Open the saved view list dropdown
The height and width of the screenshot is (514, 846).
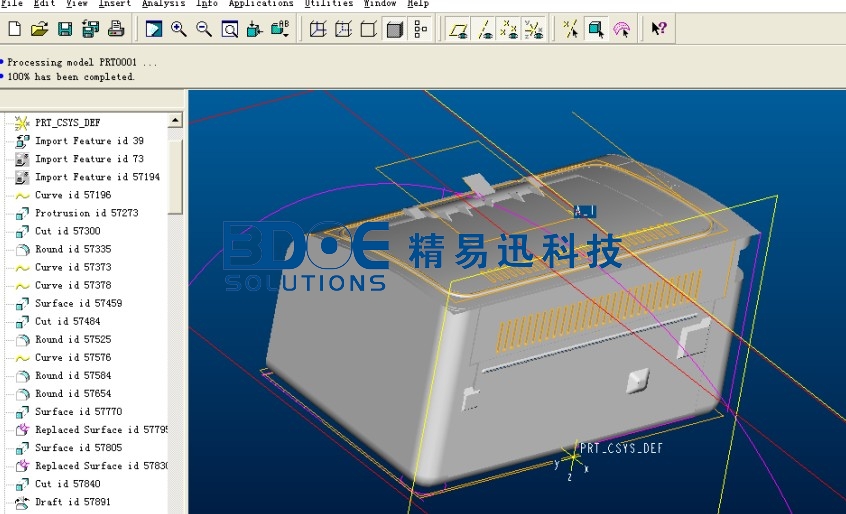[x=282, y=29]
